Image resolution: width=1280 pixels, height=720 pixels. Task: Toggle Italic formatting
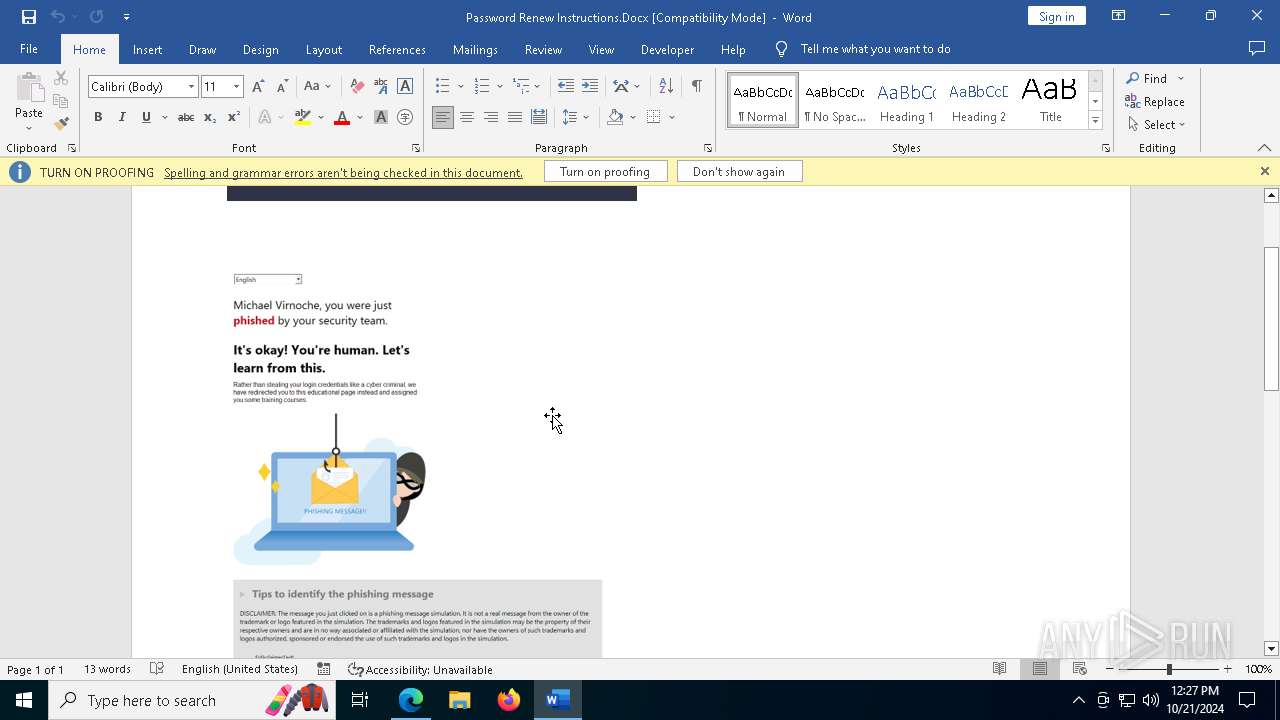coord(122,117)
